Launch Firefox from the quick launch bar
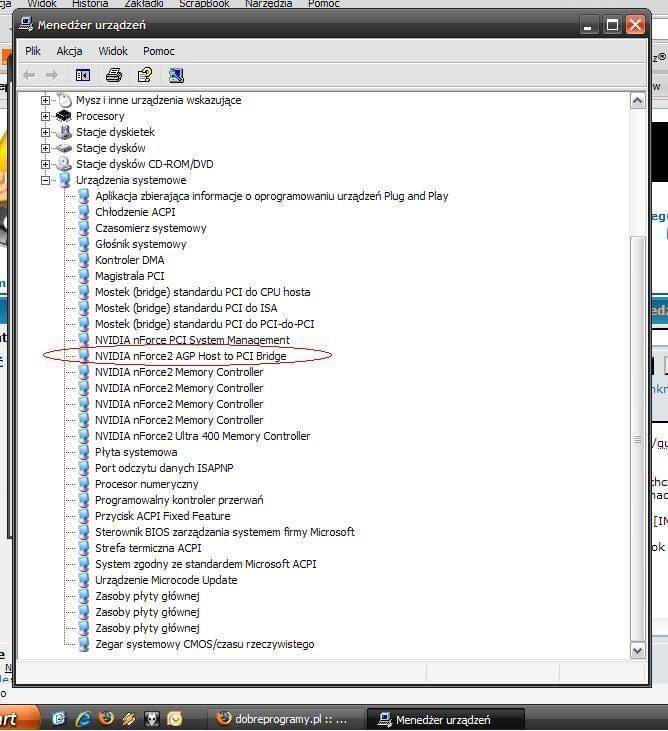Viewport: 668px width, 731px height. pyautogui.click(x=106, y=718)
